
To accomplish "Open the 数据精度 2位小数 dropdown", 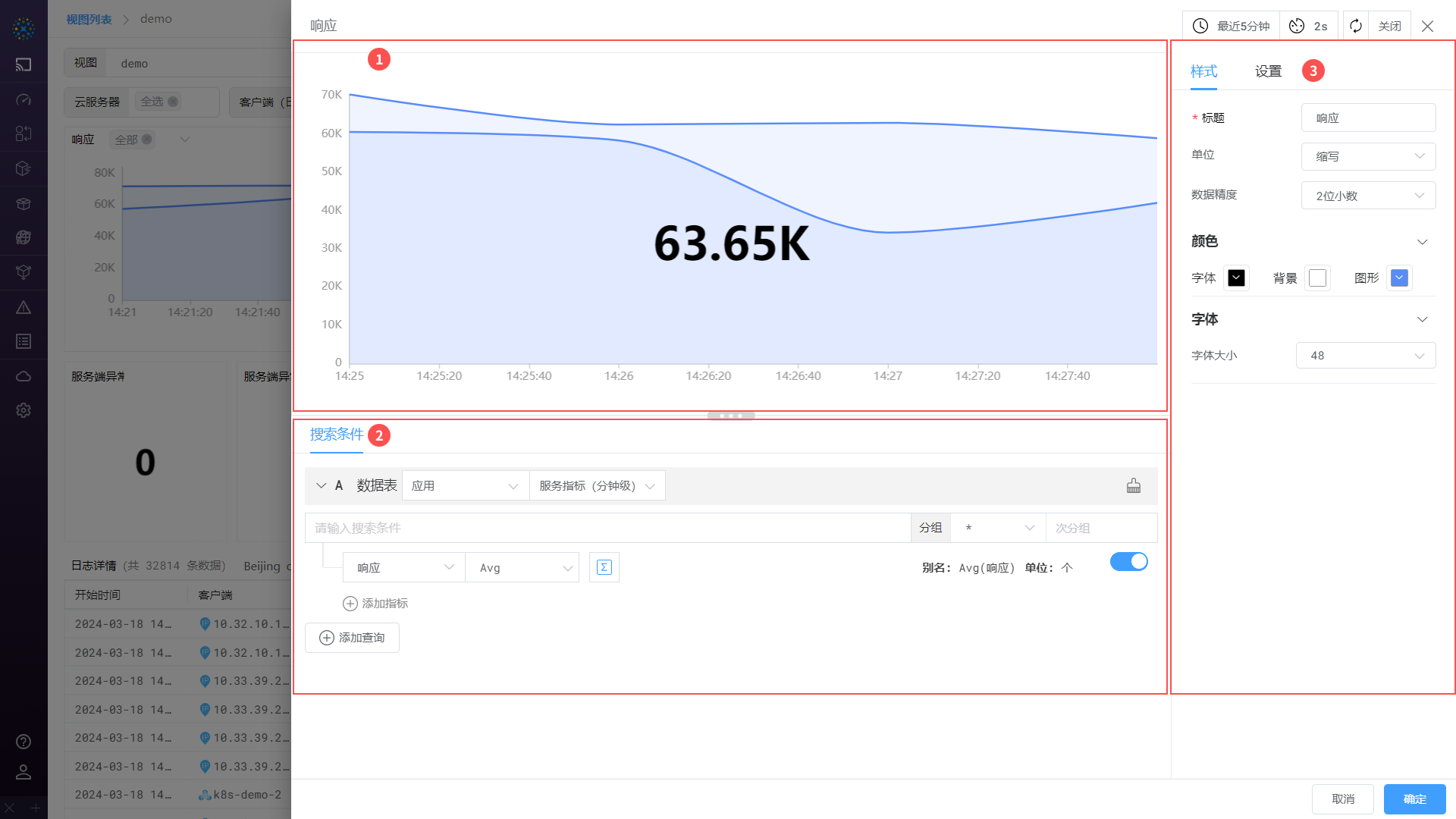I will pyautogui.click(x=1368, y=196).
